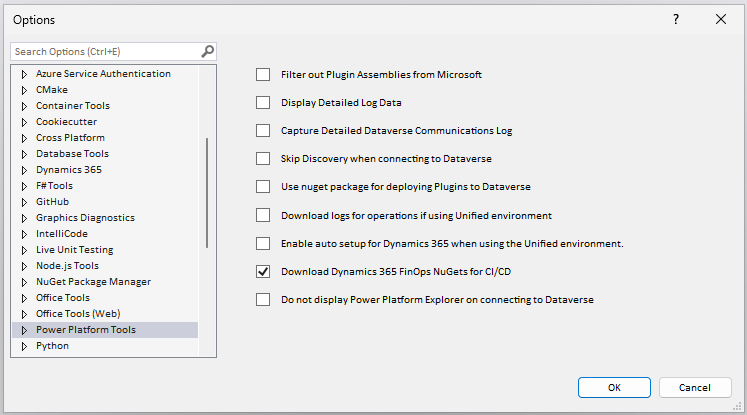Viewport: 747px width, 415px height.
Task: Check Do not display Power Platform Explorer
Action: (263, 300)
